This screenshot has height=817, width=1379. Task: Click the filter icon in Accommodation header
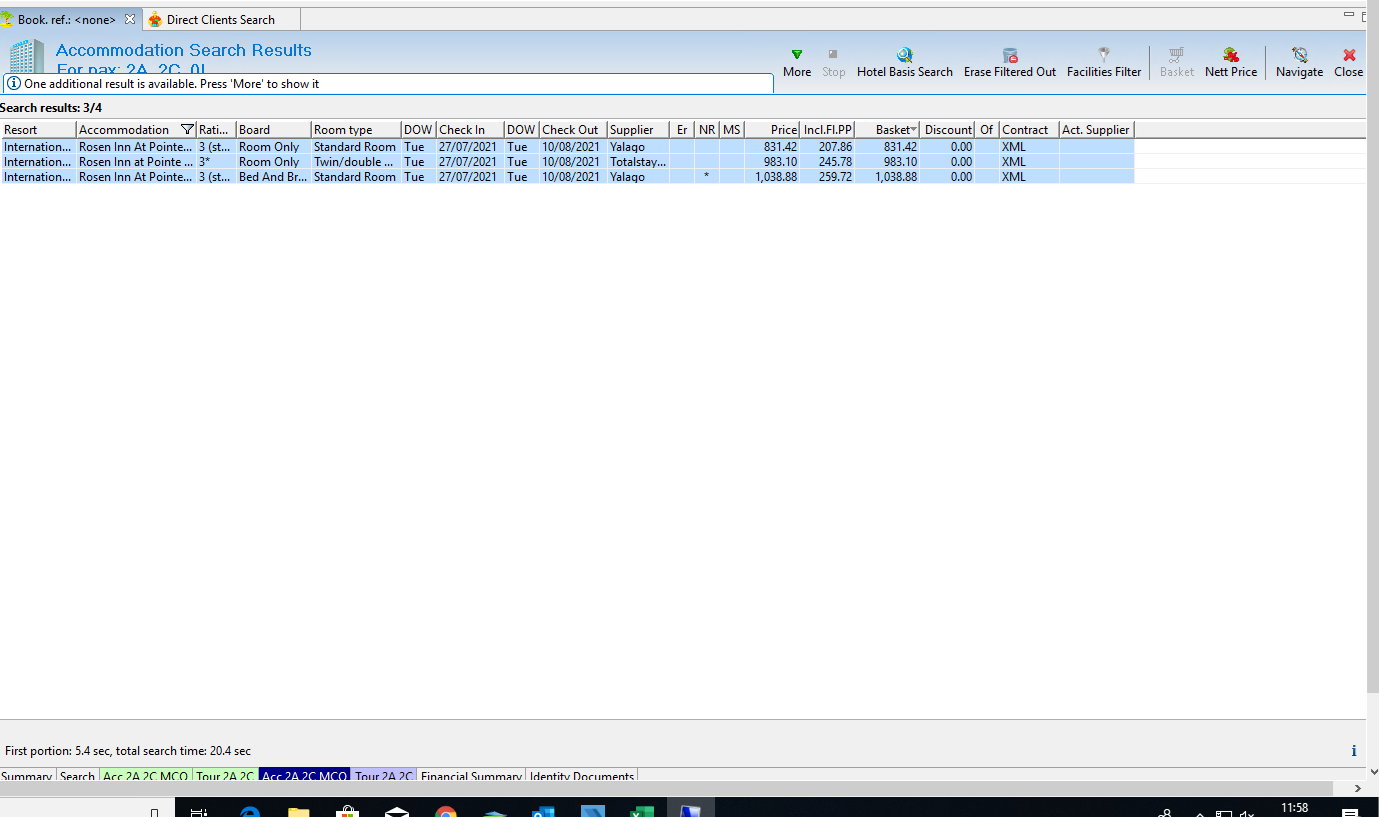(x=187, y=130)
